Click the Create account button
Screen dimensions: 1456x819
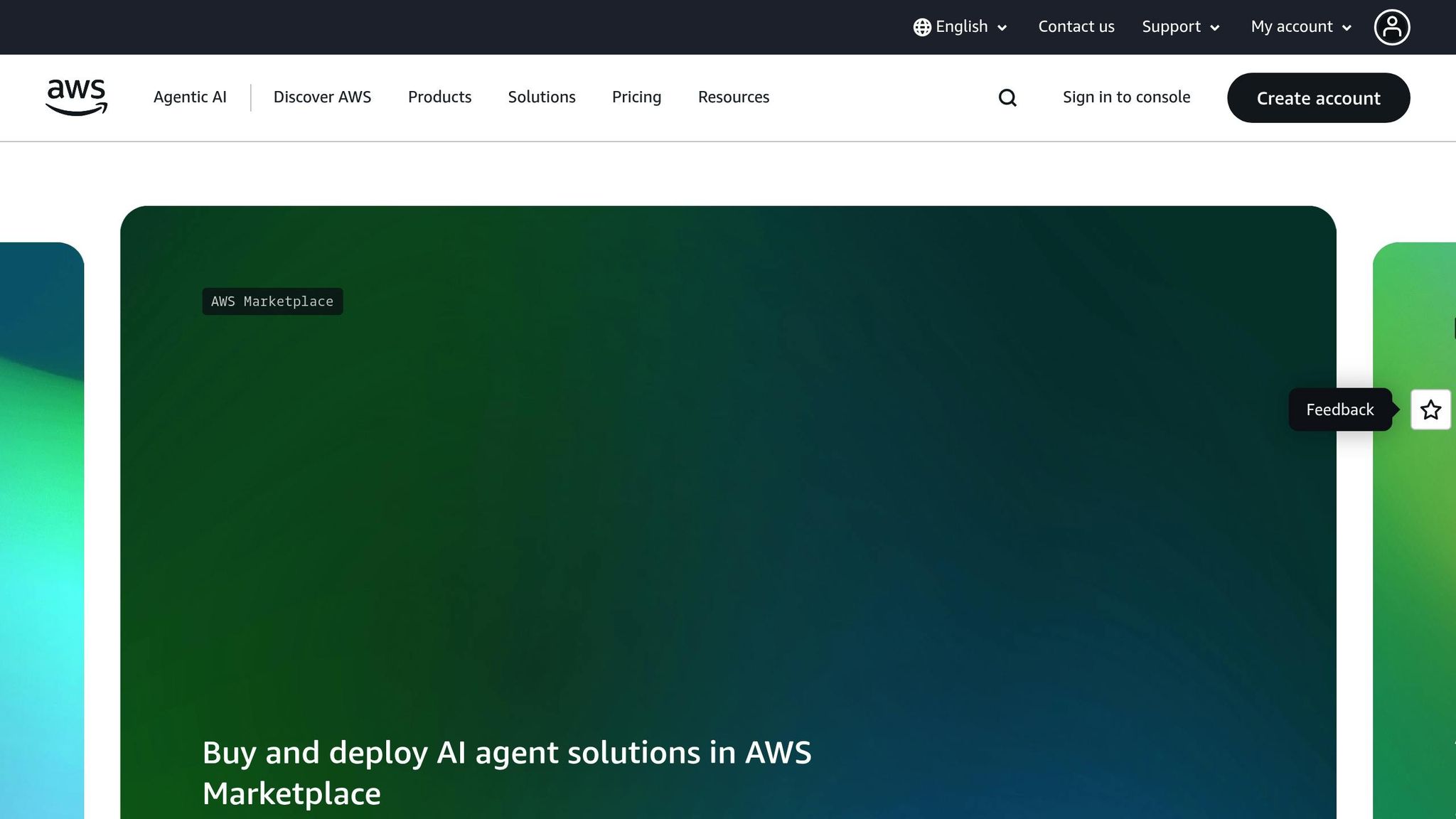click(x=1318, y=98)
